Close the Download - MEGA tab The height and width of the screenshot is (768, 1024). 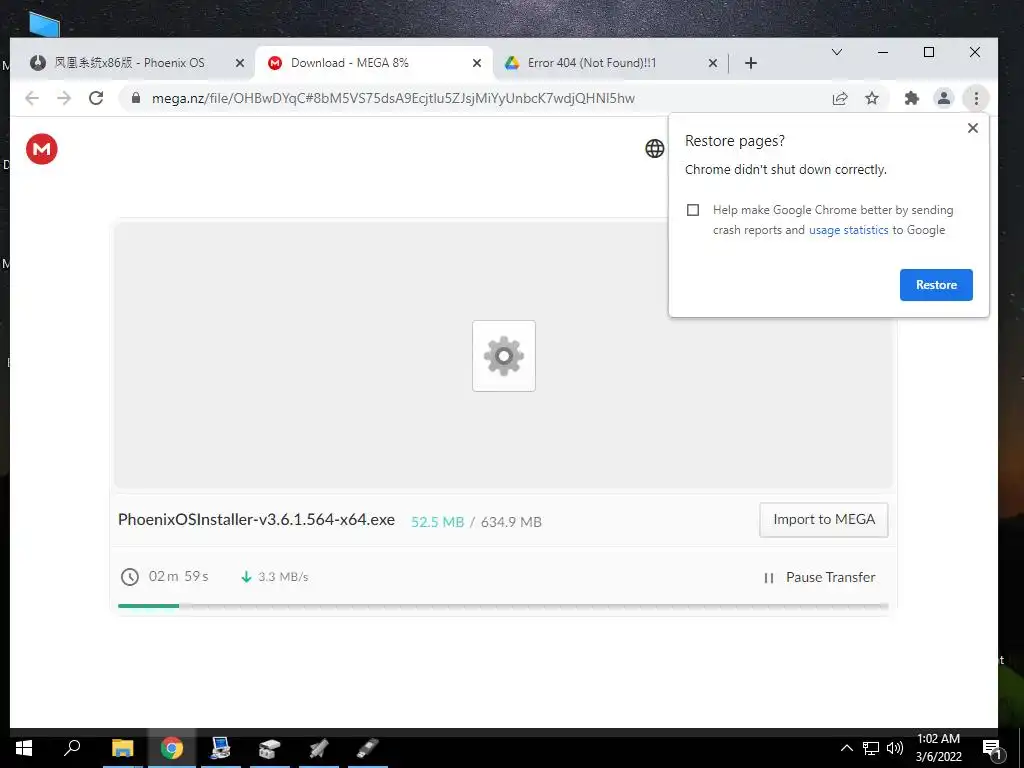[477, 63]
